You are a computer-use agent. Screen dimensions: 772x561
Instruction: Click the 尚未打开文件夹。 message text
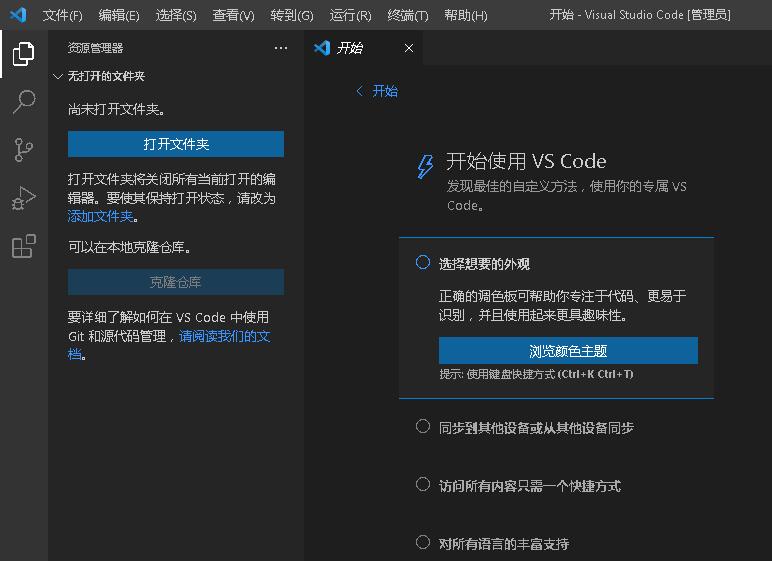[x=116, y=109]
